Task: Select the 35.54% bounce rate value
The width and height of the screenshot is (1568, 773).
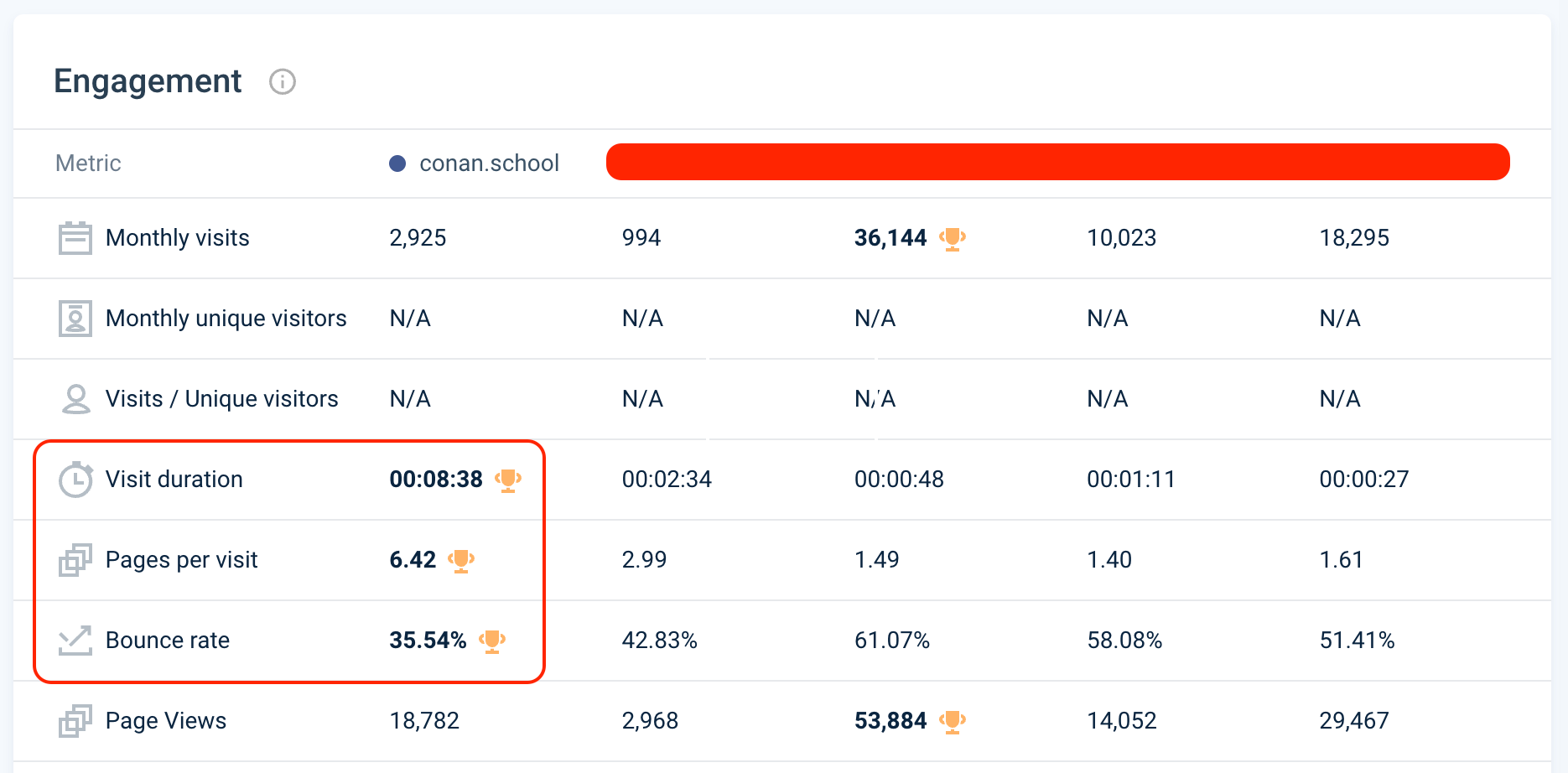Action: pyautogui.click(x=428, y=641)
